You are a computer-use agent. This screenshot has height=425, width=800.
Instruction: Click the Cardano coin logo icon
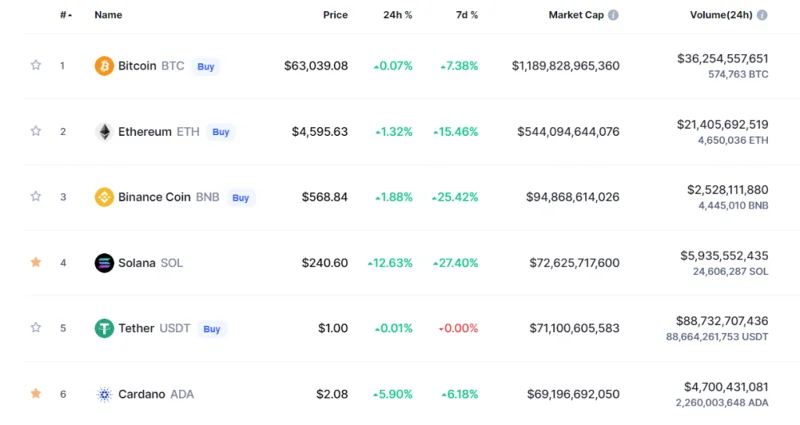point(104,394)
